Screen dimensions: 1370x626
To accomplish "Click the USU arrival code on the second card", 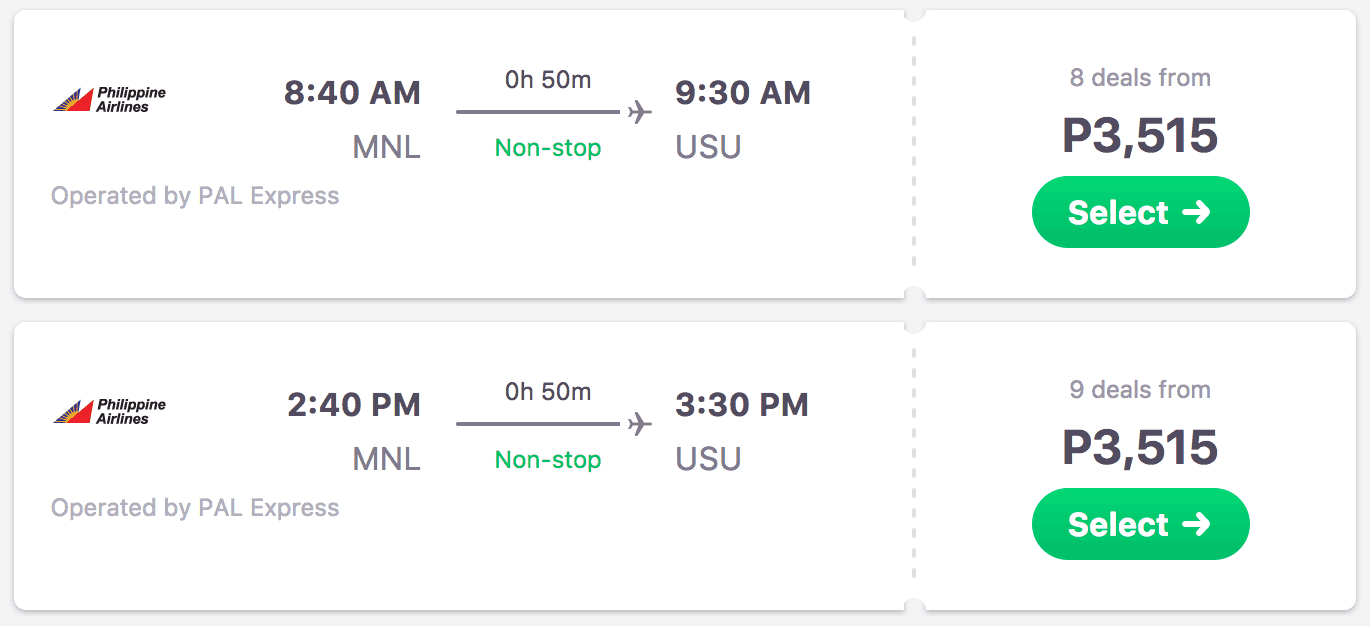I will [708, 458].
